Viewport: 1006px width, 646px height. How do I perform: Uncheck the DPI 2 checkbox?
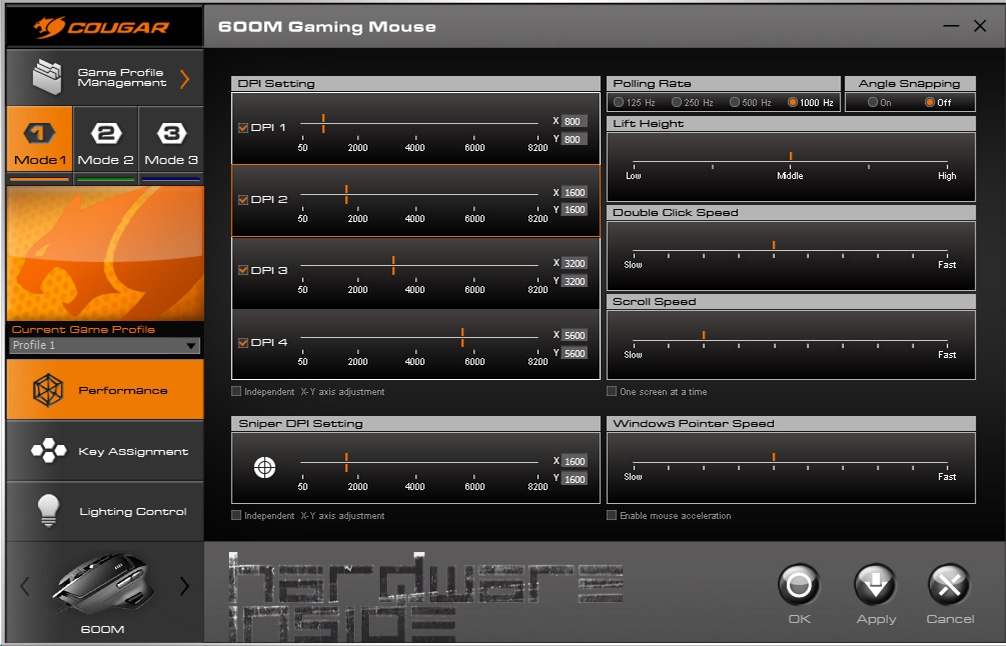click(243, 200)
